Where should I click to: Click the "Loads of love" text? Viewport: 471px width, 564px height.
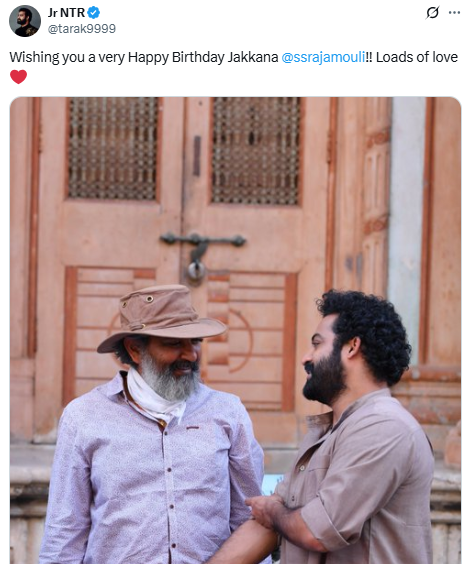pyautogui.click(x=417, y=57)
